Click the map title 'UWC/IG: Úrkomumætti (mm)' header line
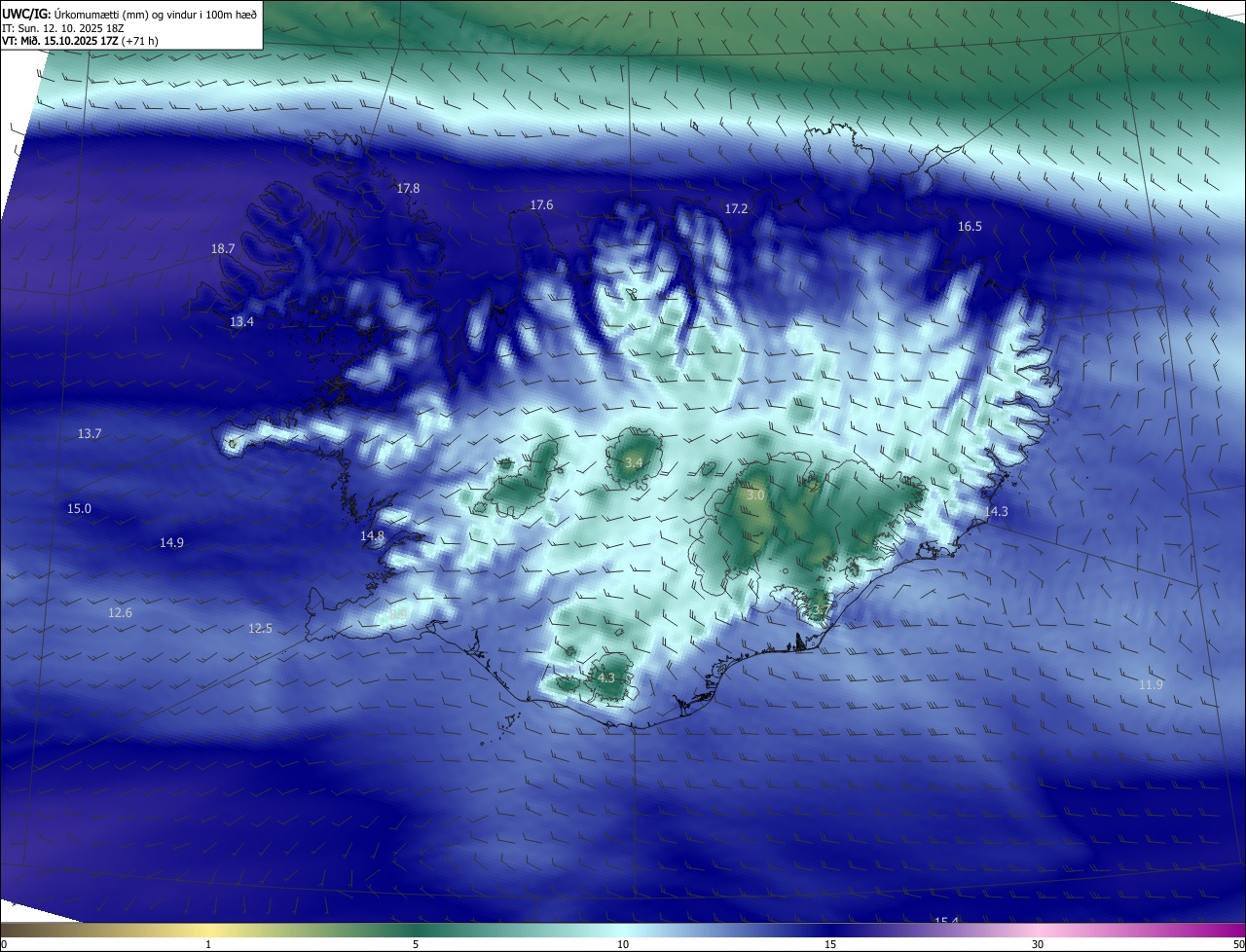The image size is (1246, 952). coord(129,13)
